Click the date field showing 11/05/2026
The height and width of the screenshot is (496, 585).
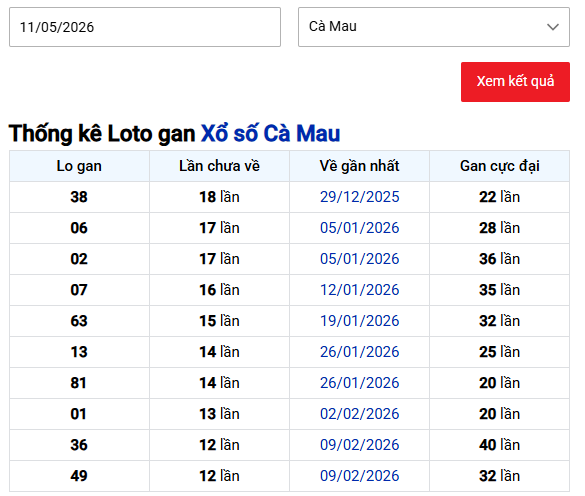click(x=145, y=27)
